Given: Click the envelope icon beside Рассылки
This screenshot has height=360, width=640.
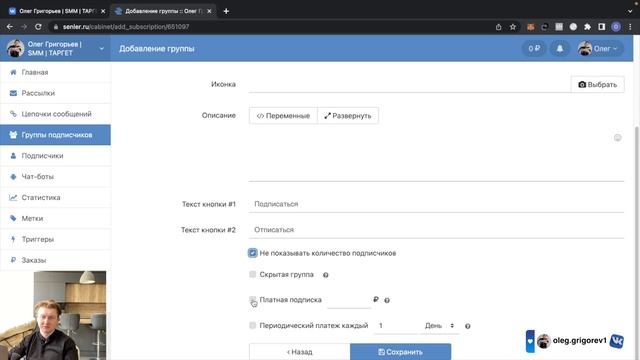Looking at the screenshot, I should [13, 93].
